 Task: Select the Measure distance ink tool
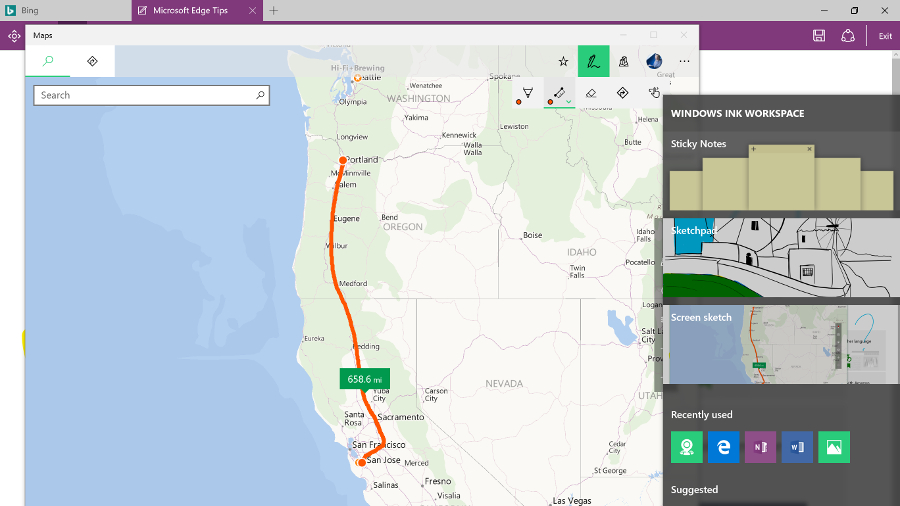point(557,94)
